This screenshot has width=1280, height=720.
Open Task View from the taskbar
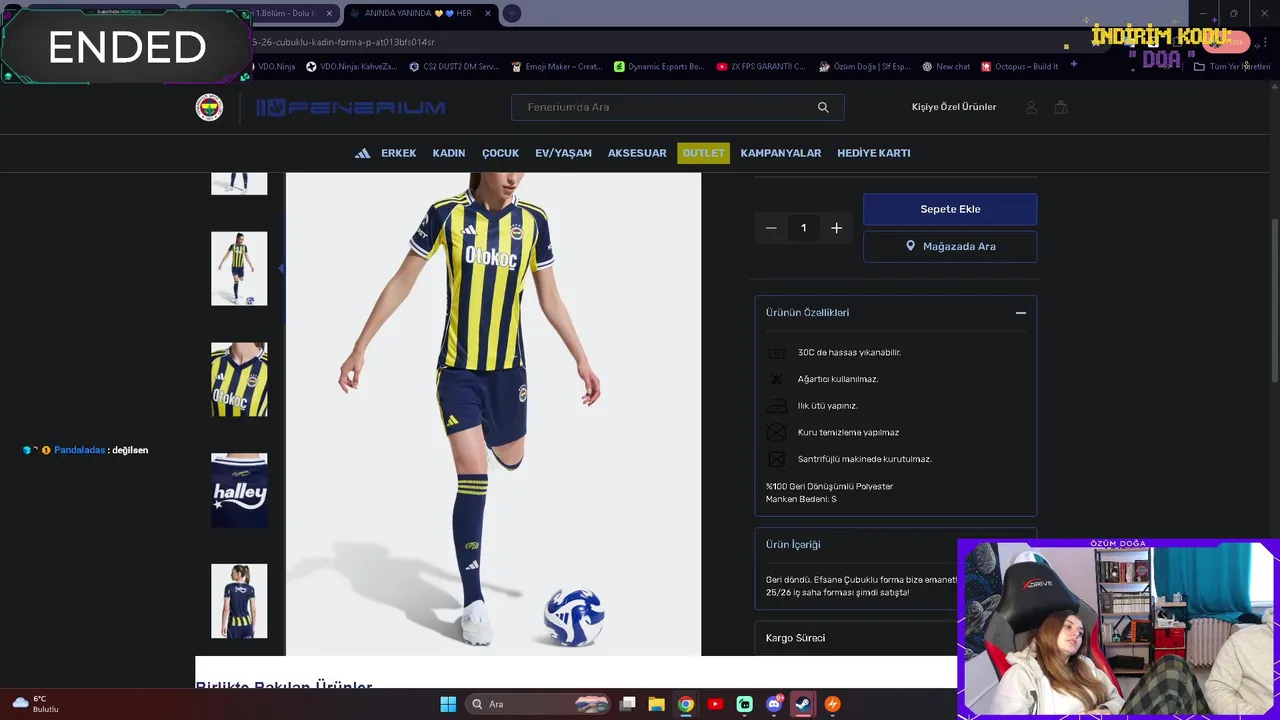tap(628, 704)
